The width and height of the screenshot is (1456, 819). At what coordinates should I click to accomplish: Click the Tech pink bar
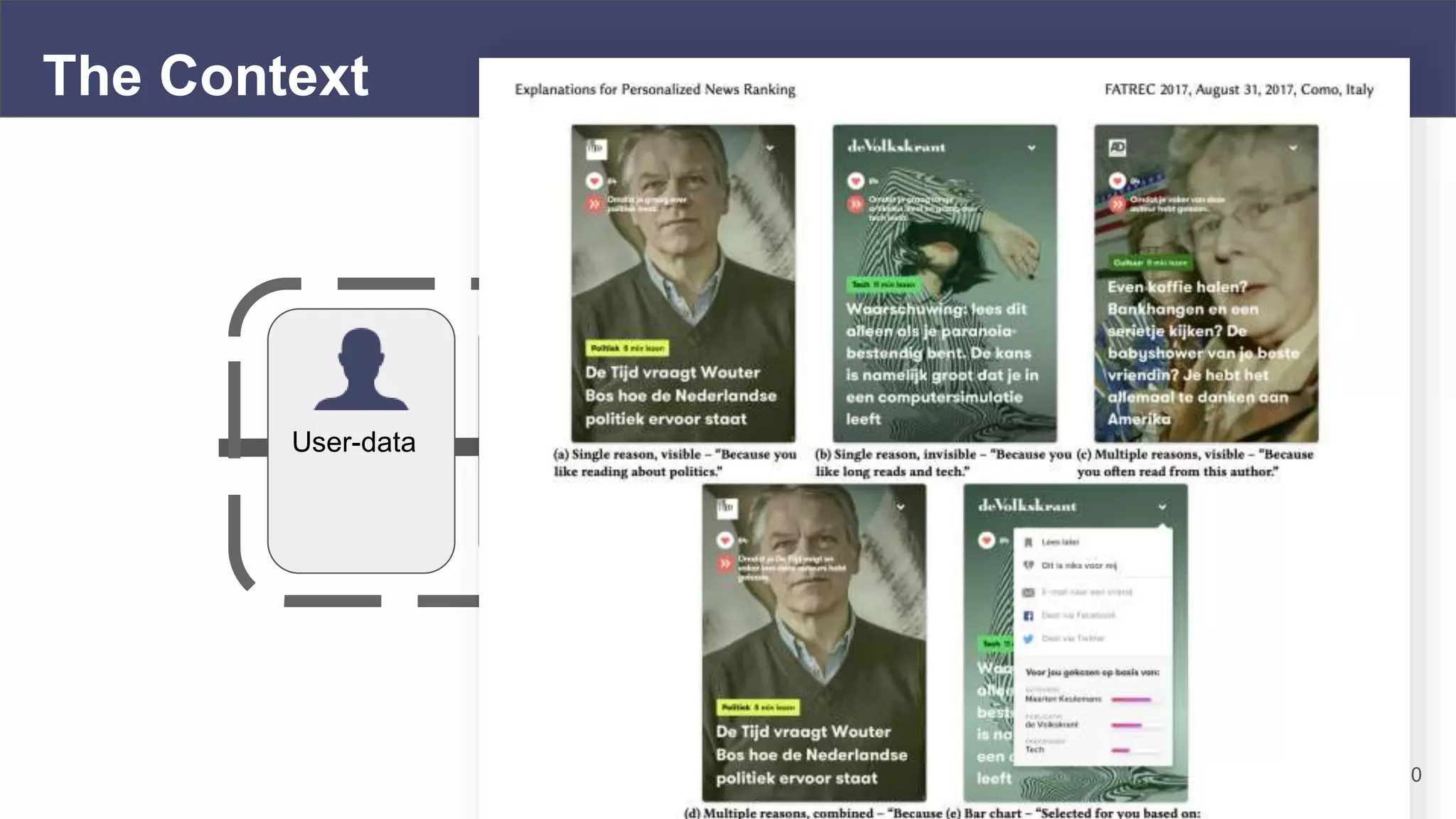[1120, 750]
